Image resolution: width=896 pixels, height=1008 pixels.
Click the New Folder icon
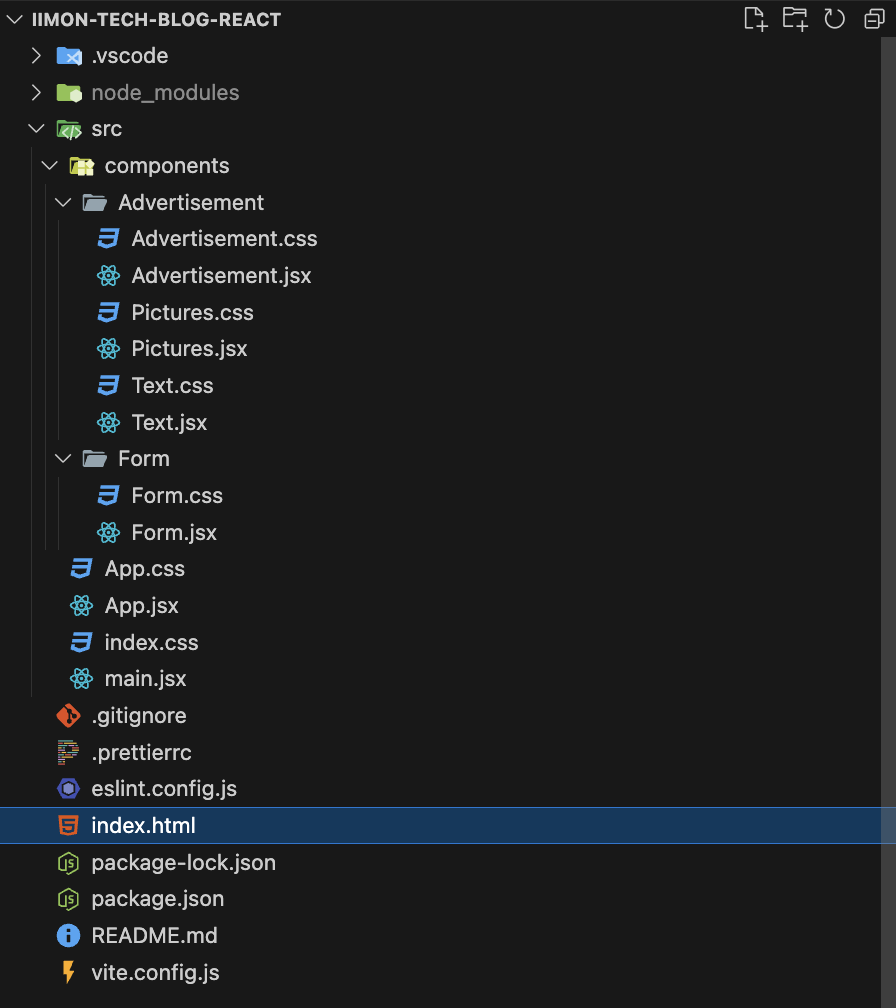[x=795, y=19]
